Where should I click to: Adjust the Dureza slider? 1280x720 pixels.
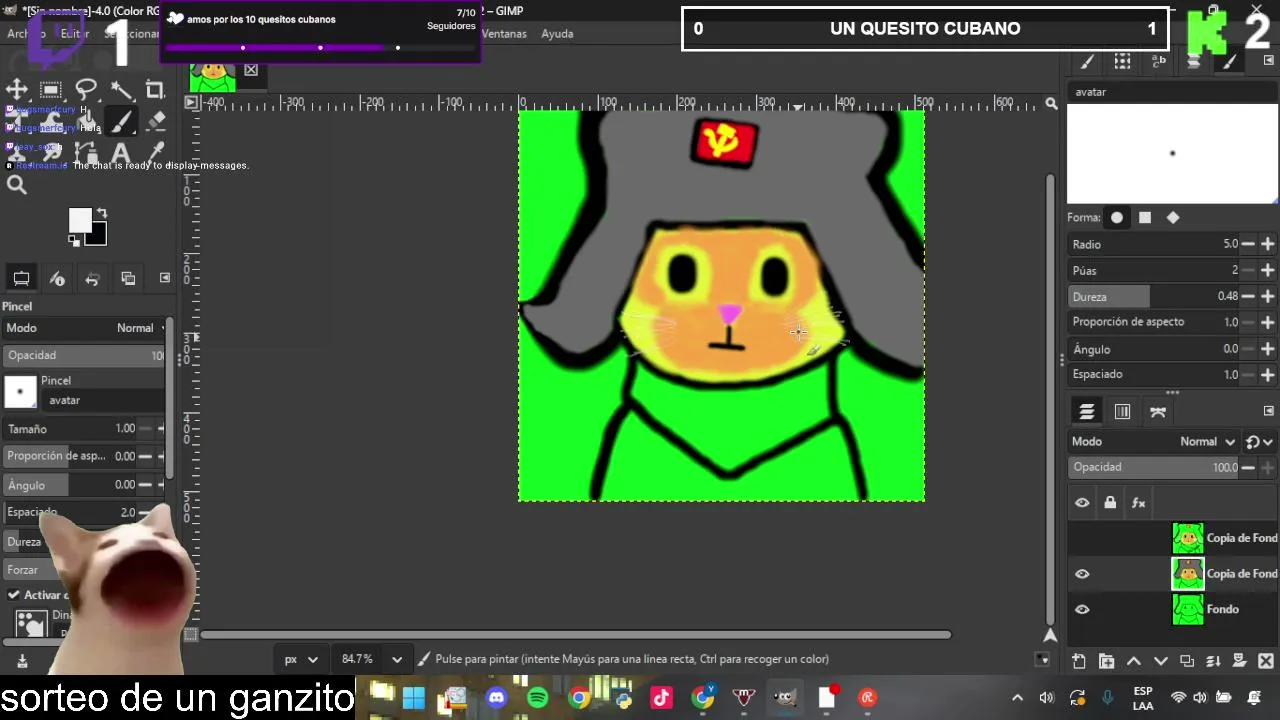(1153, 296)
